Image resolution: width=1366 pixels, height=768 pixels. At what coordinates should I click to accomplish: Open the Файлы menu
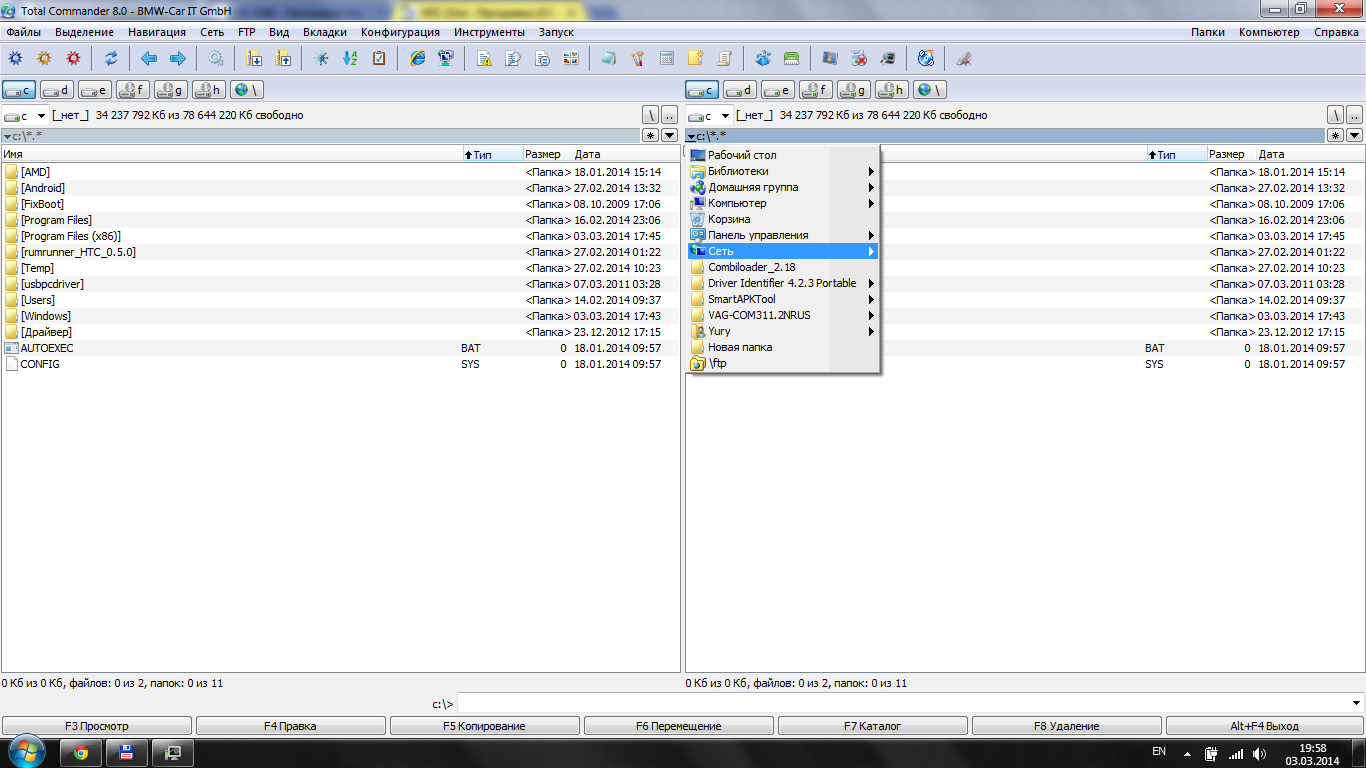point(24,32)
